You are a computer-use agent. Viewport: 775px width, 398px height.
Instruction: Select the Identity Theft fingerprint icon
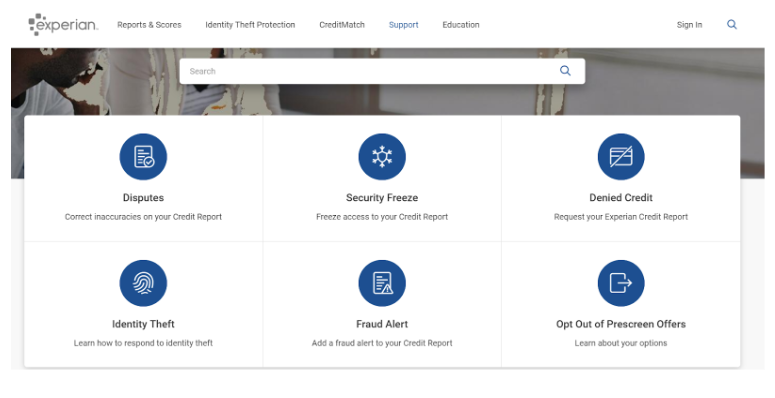[143, 283]
